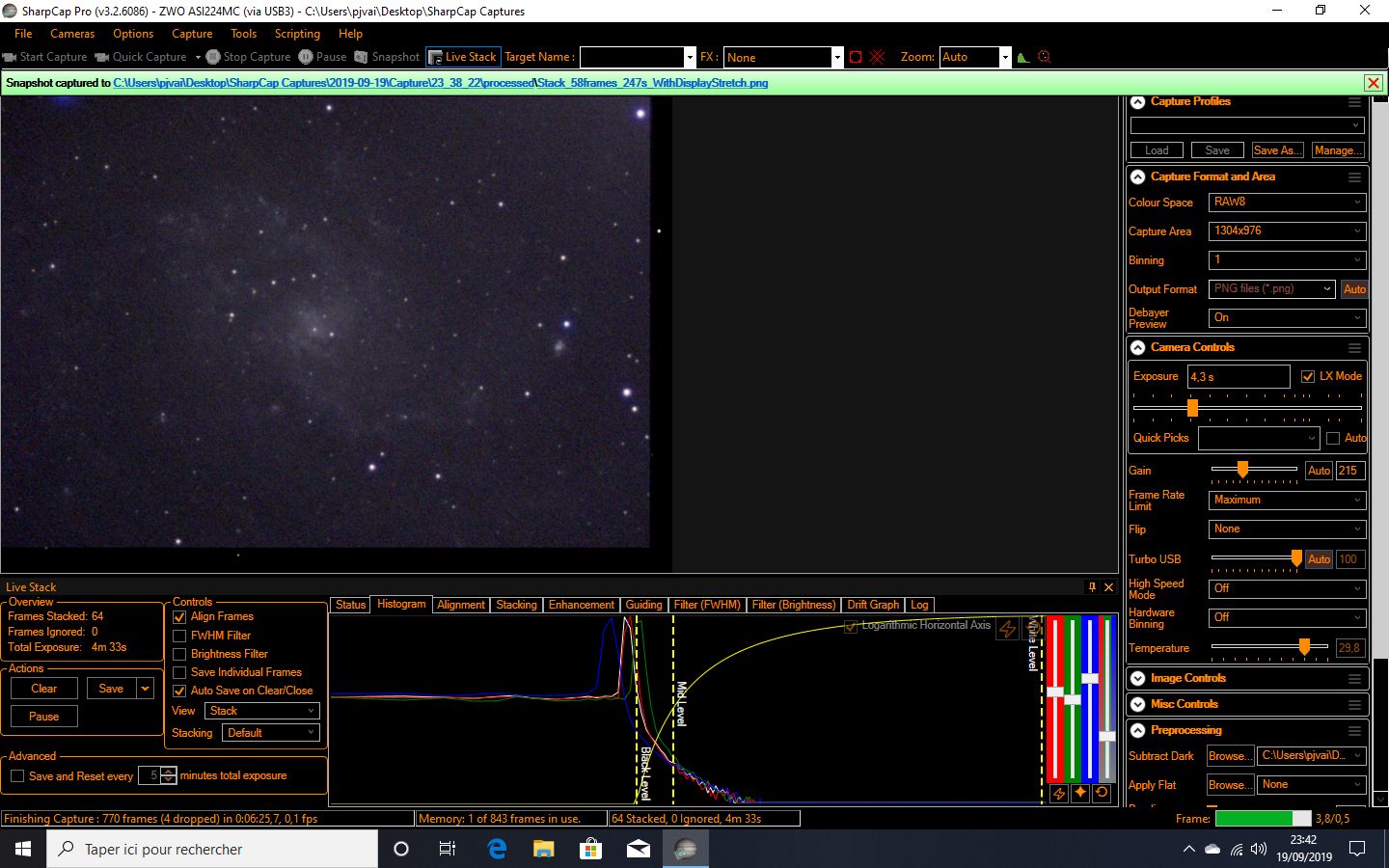Click Quick Capture in the toolbar
The image size is (1389, 868).
tap(141, 57)
